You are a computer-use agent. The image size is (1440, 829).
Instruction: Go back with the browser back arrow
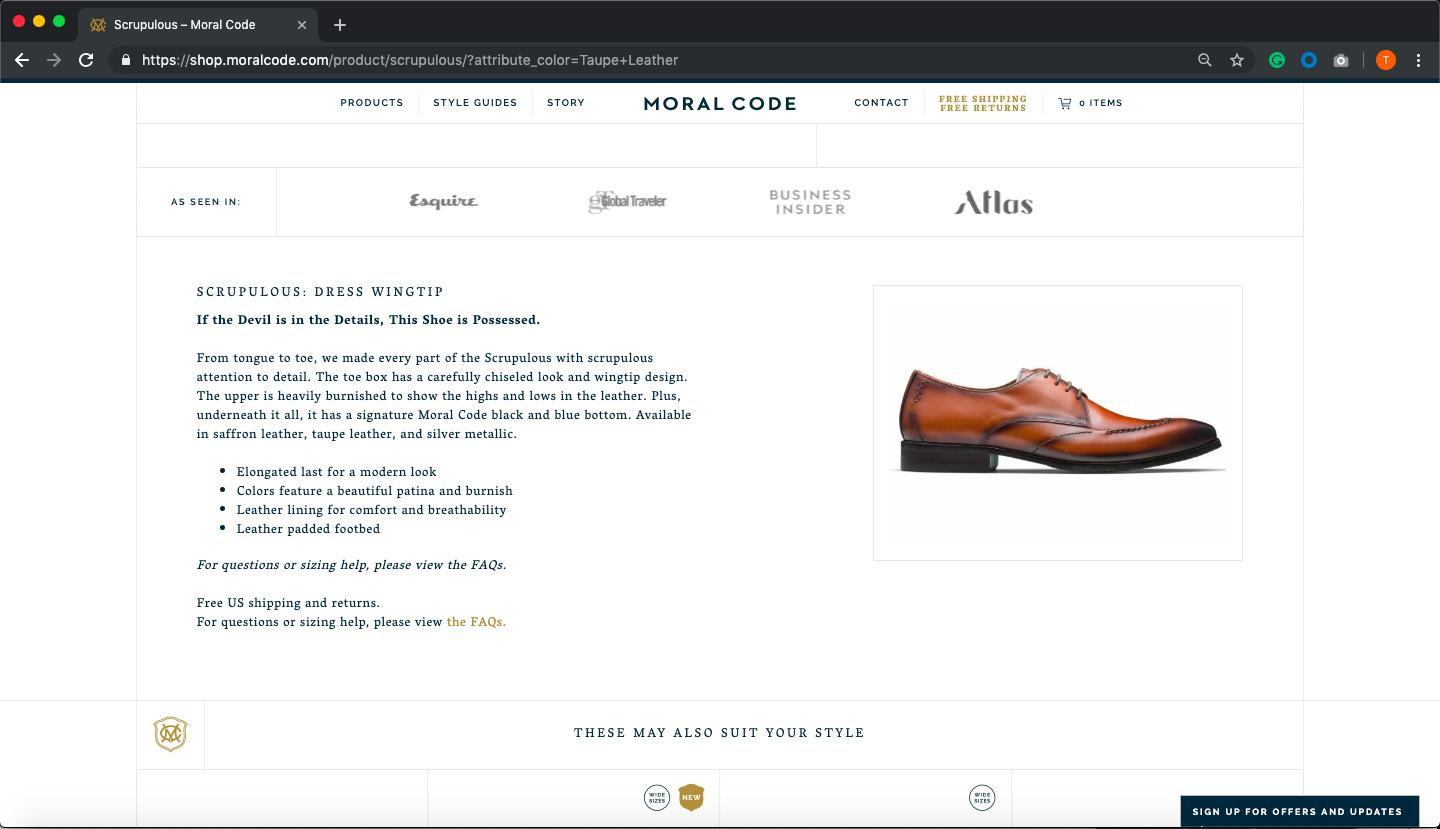pos(22,60)
